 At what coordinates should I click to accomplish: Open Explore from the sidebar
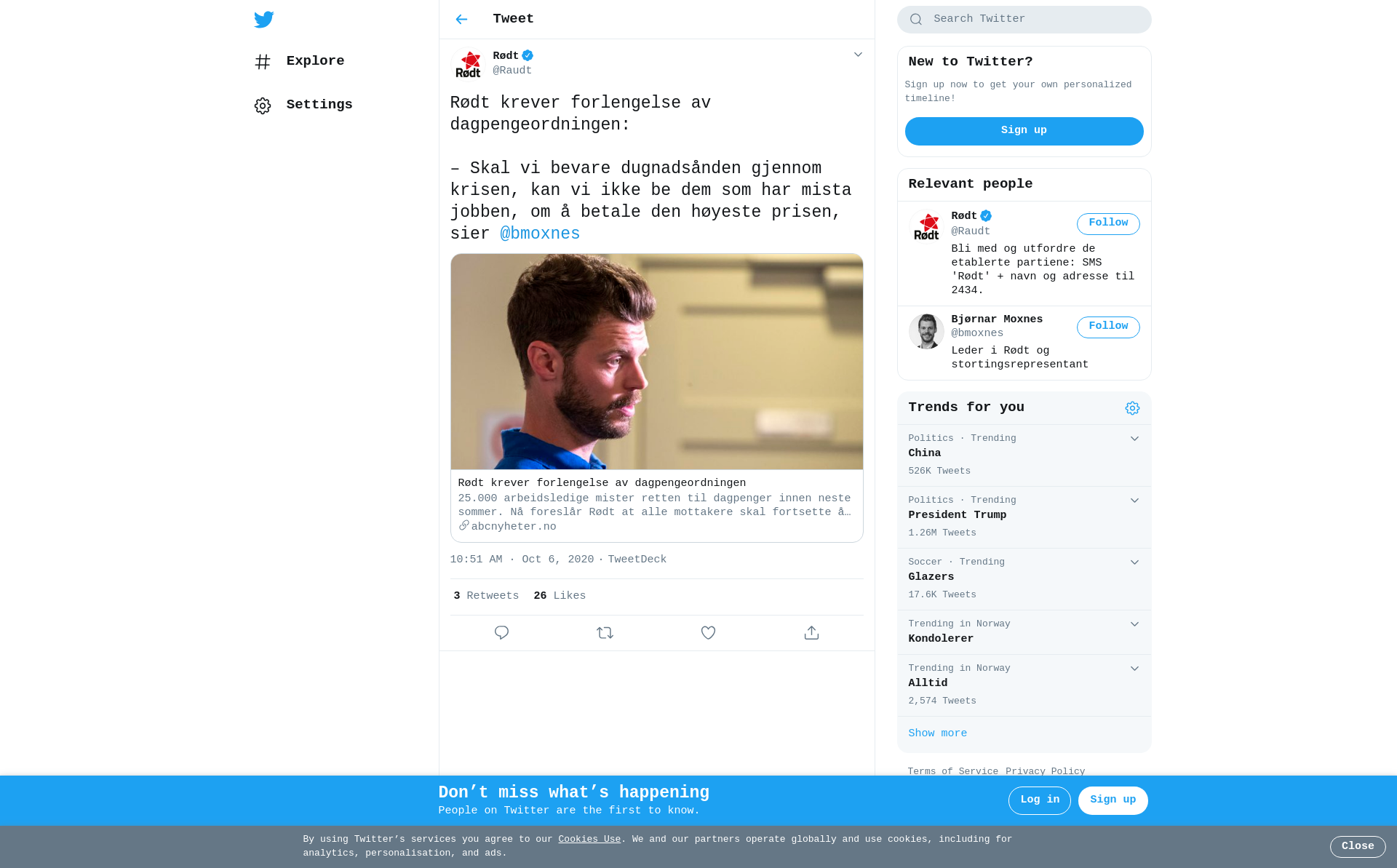[x=299, y=61]
